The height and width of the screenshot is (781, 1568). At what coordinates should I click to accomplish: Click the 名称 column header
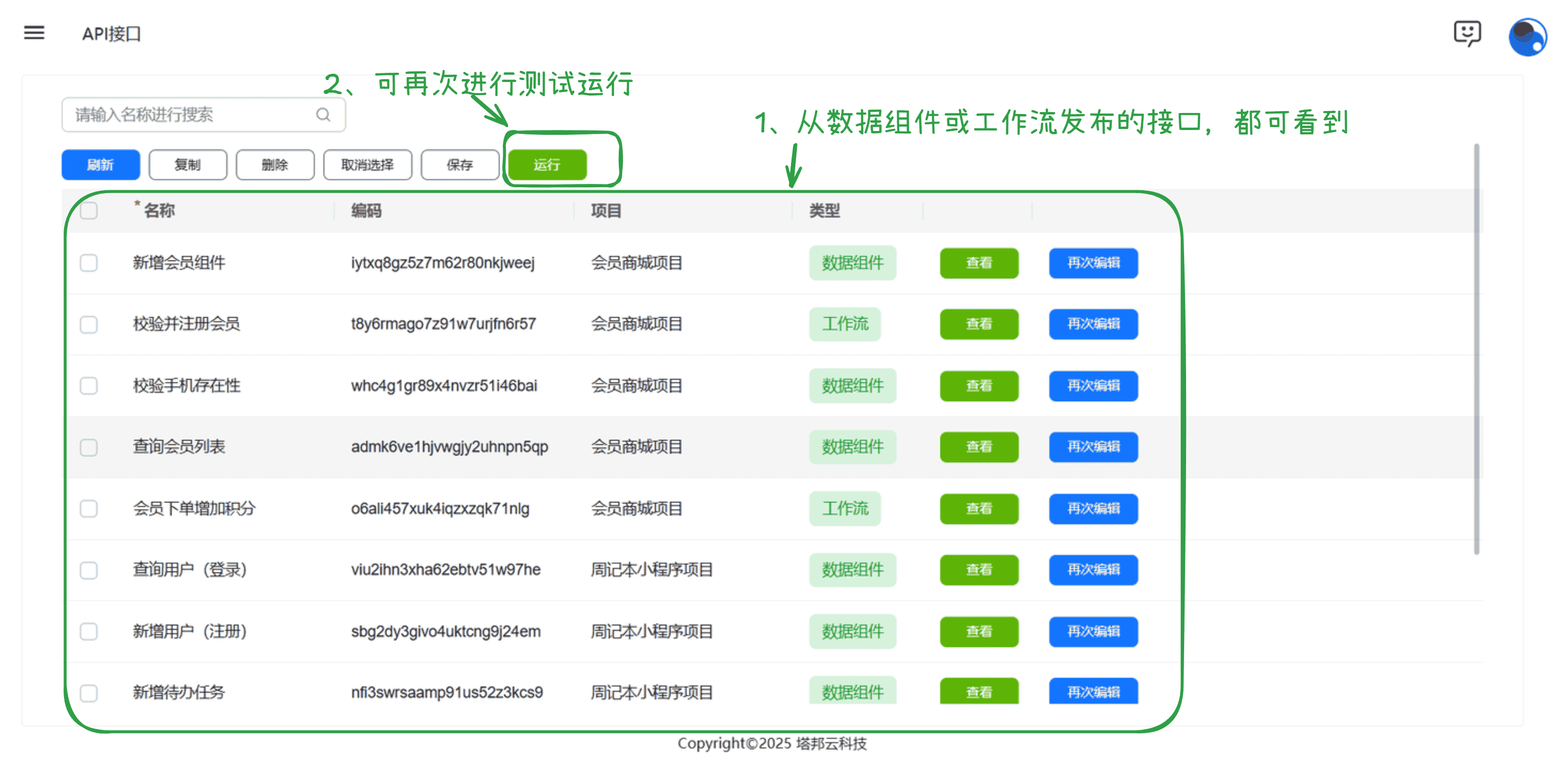point(159,211)
